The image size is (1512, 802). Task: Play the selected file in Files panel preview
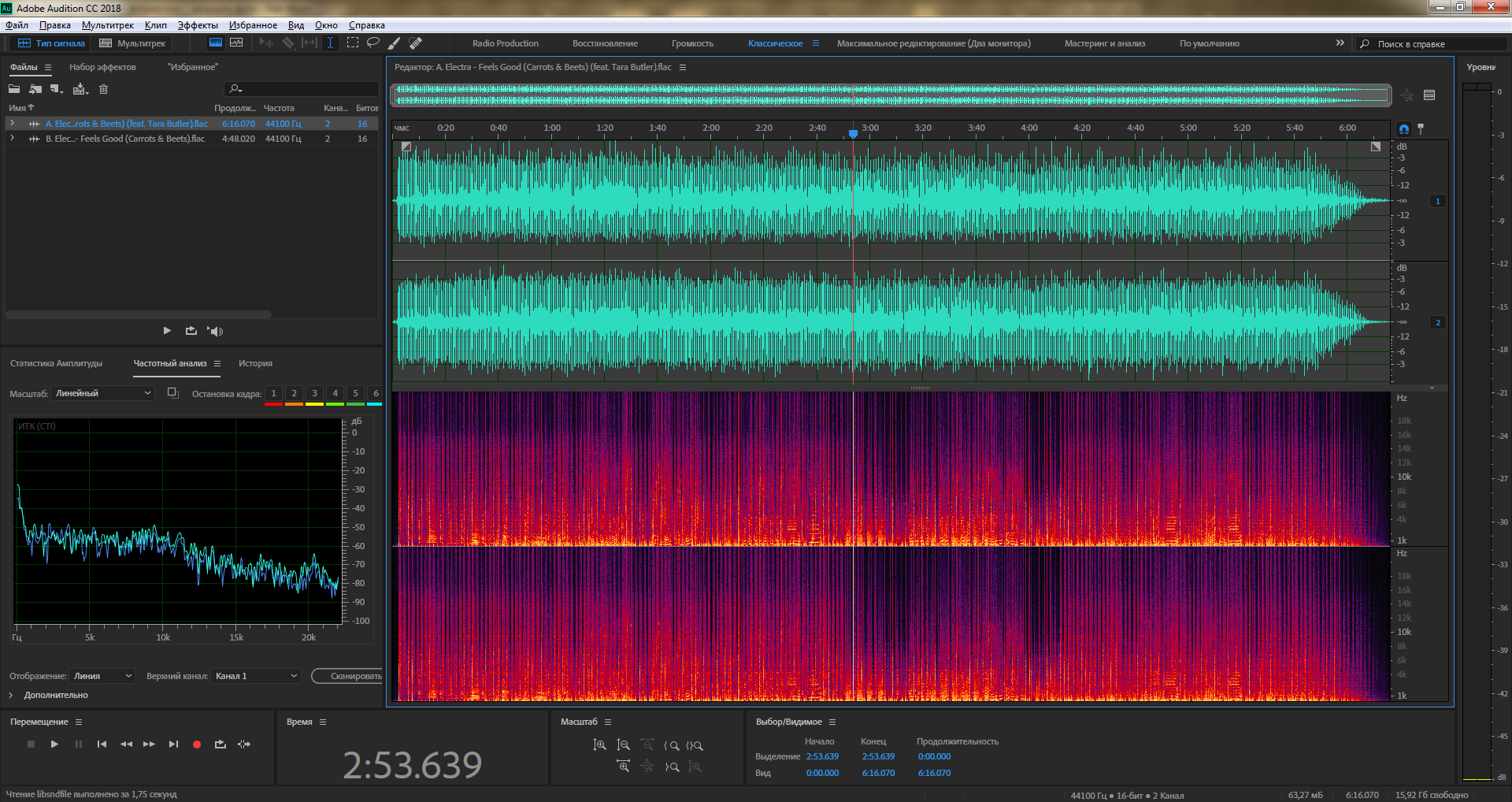point(167,331)
